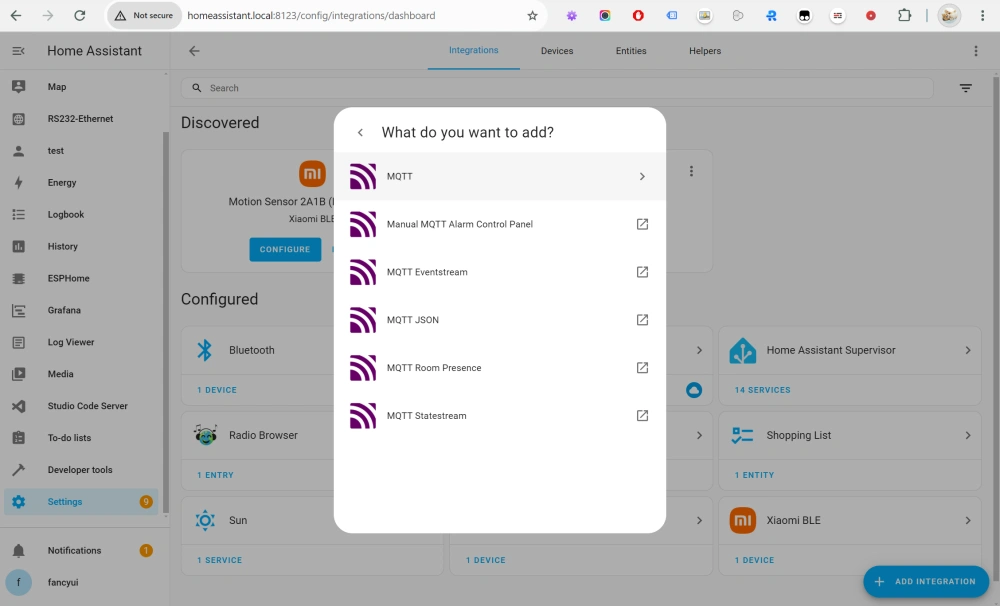Screen dimensions: 1000x606
Task: Open the Logbook page
Action: click(82, 214)
